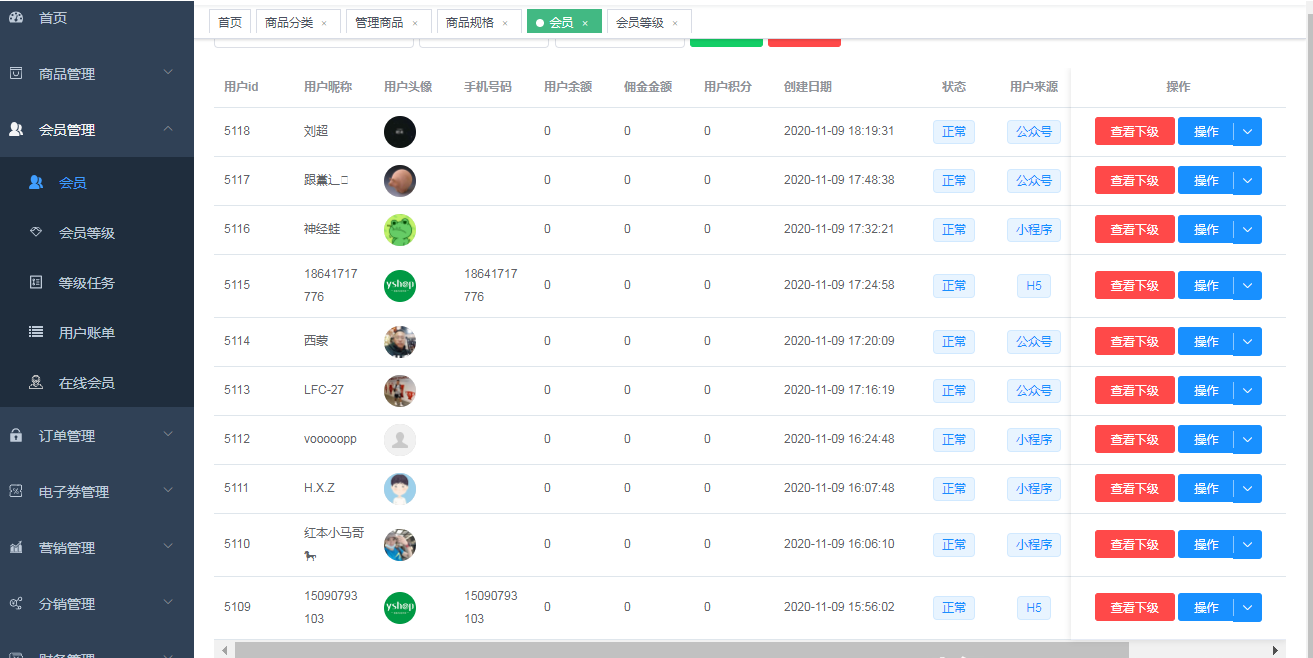Screen dimensions: 1313x658
Task: Click the 会员管理 people icon
Action: pos(16,129)
